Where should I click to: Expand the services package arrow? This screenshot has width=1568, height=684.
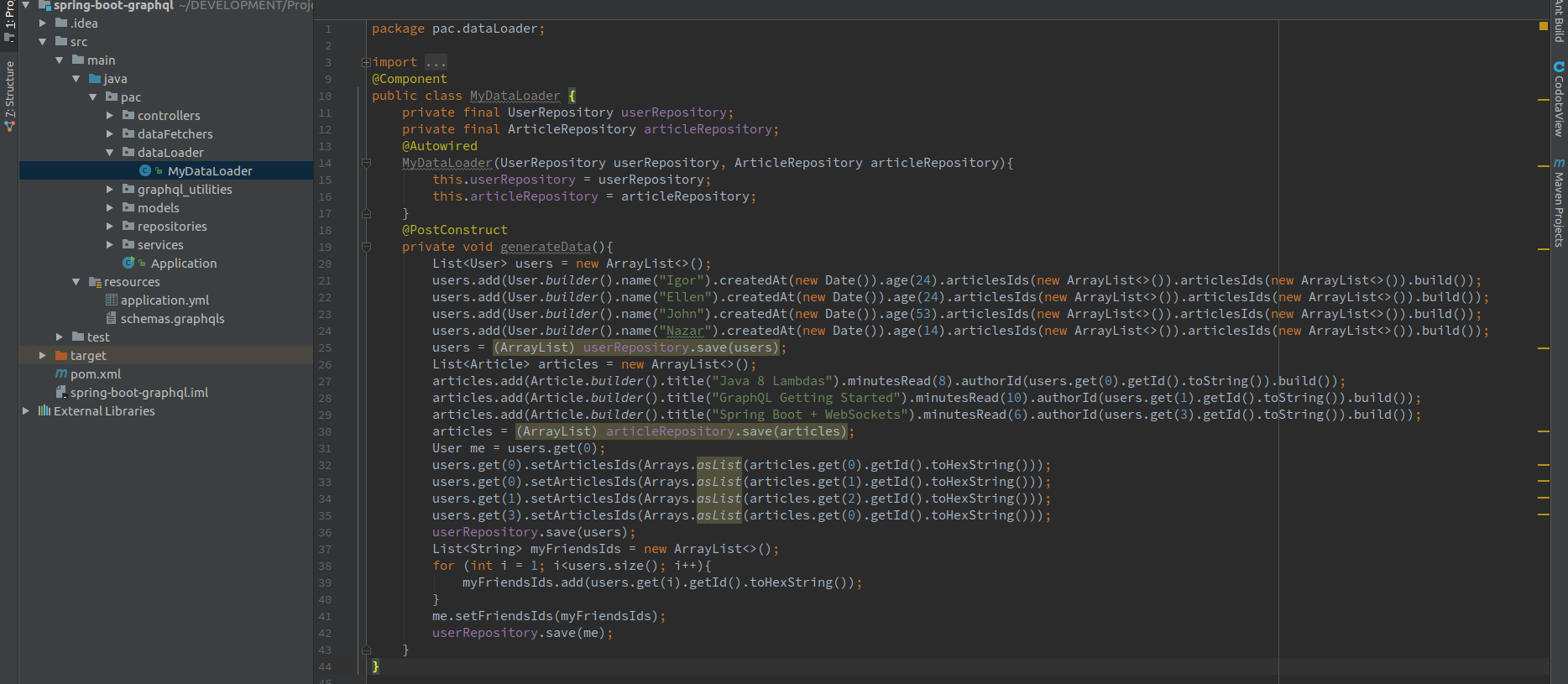click(x=110, y=244)
